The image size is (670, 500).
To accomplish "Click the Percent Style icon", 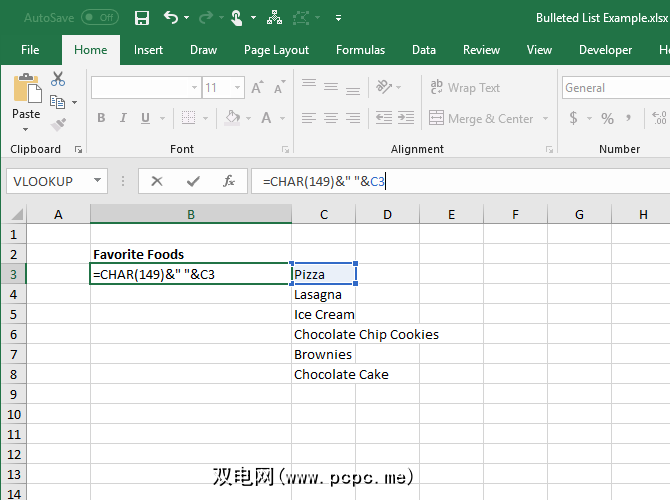I will [x=607, y=118].
